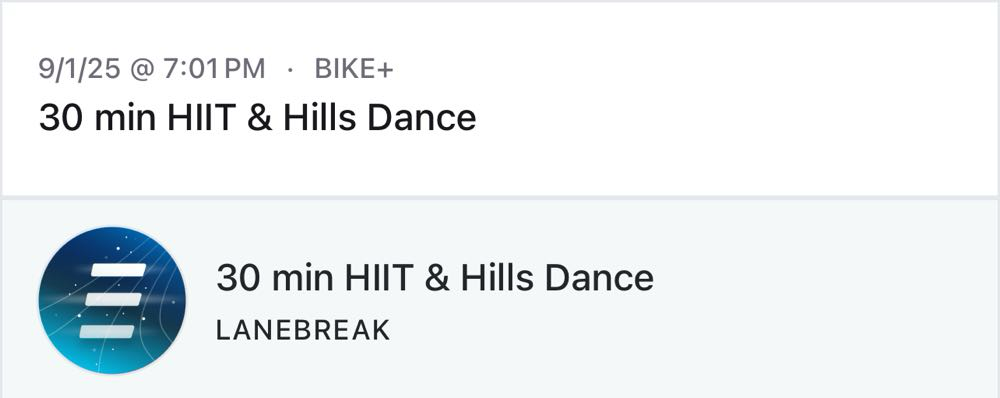This screenshot has height=398, width=1000.
Task: Select the bottom white bar in Lanebreak icon
Action: pyautogui.click(x=107, y=332)
